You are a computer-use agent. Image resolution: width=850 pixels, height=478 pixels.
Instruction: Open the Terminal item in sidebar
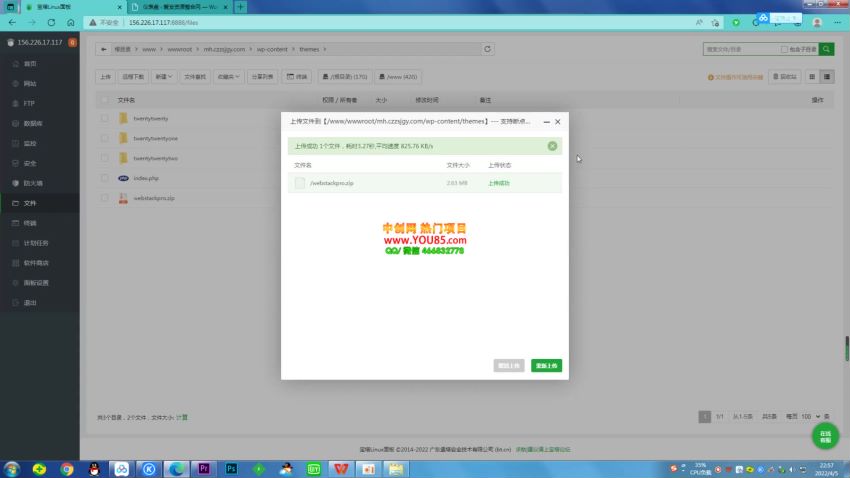coord(30,223)
